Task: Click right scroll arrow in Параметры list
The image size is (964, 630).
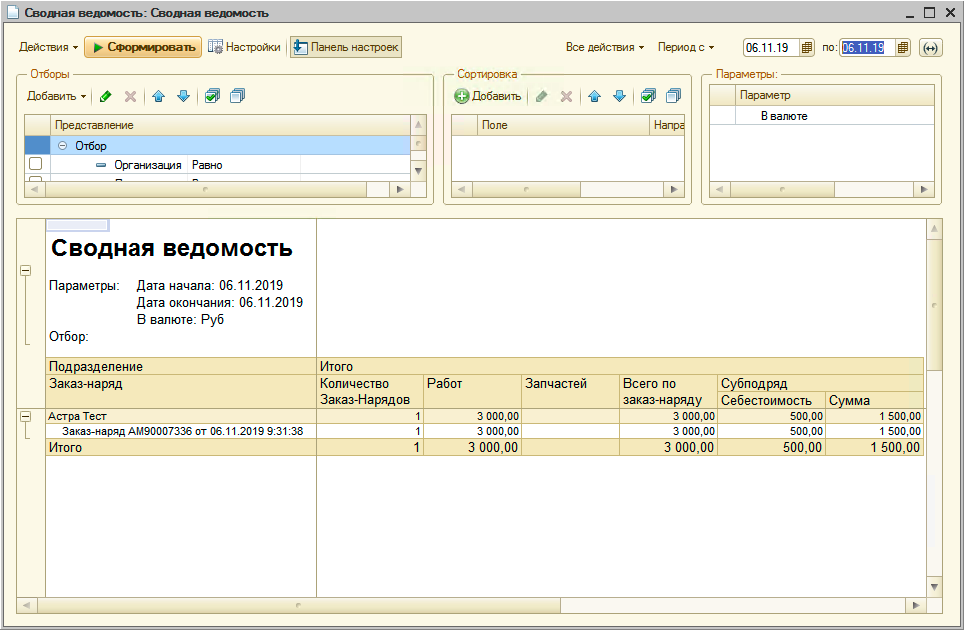Action: pos(924,189)
